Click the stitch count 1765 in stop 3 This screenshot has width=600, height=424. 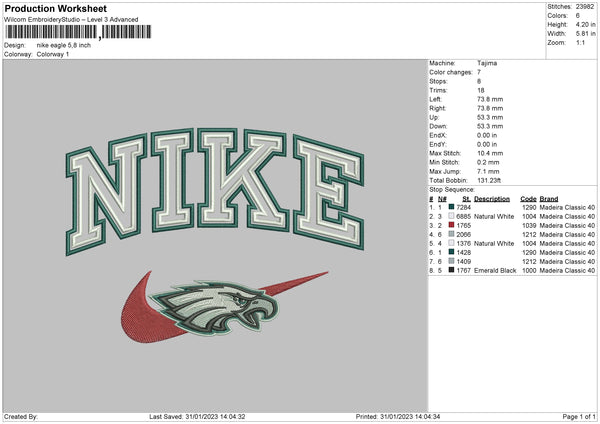[463, 225]
